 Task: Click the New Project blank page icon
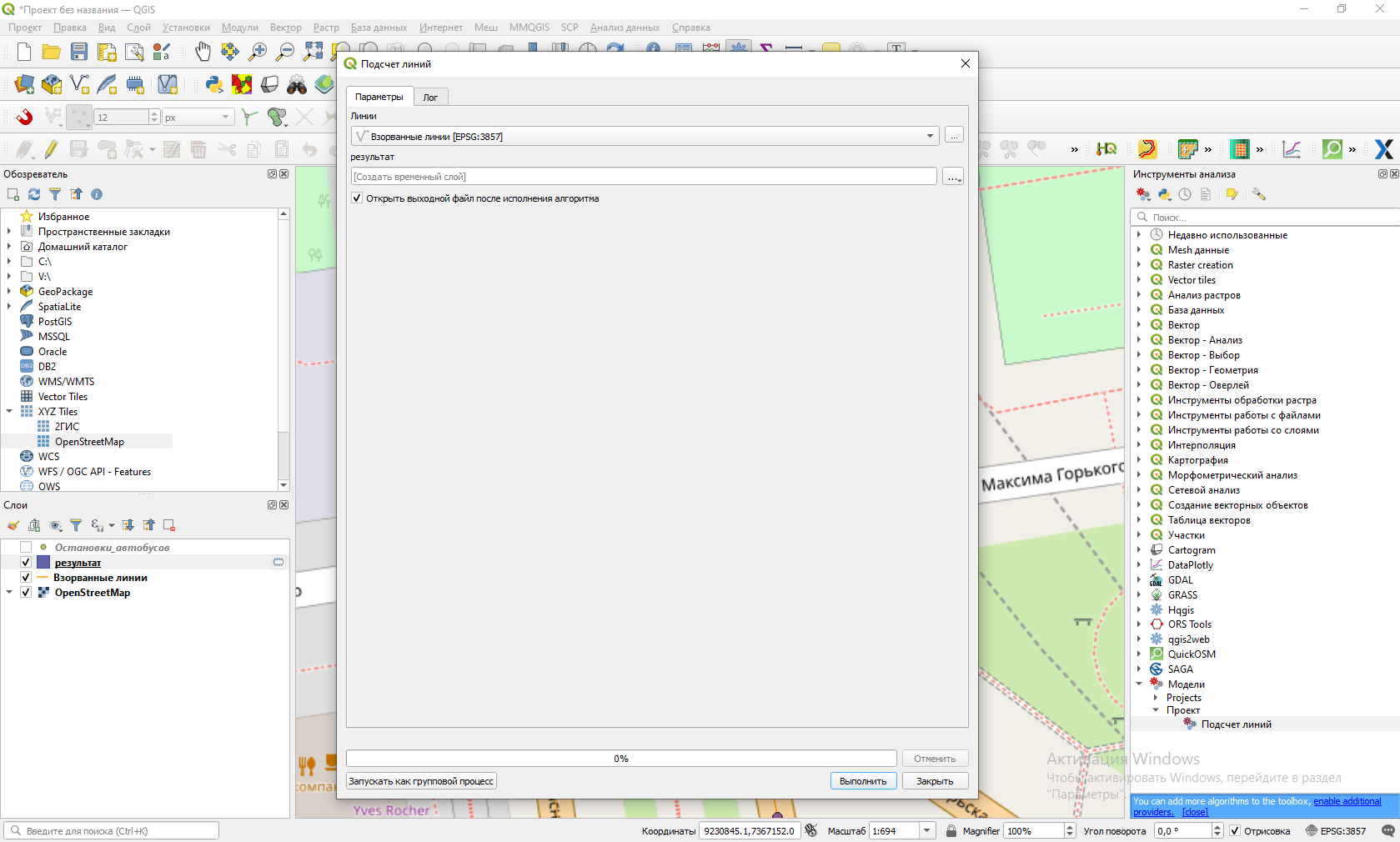pos(24,52)
